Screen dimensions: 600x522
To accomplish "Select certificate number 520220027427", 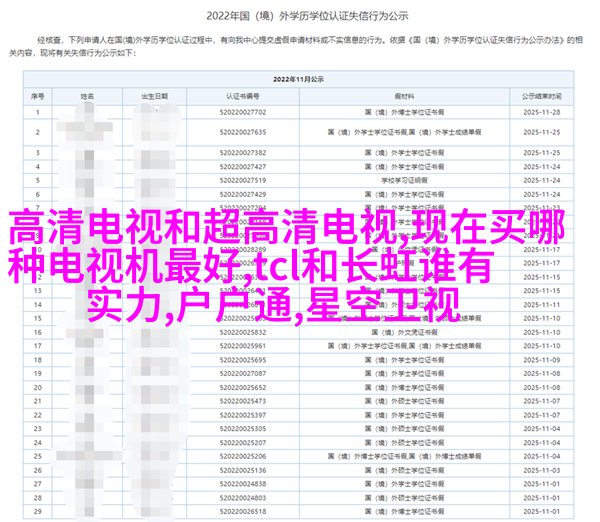I will tap(243, 167).
